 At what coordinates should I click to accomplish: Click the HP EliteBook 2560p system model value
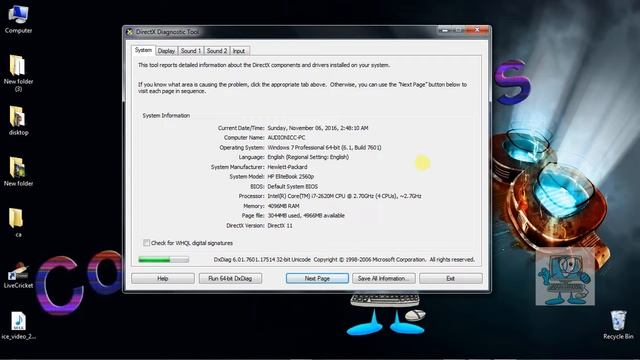pos(291,177)
